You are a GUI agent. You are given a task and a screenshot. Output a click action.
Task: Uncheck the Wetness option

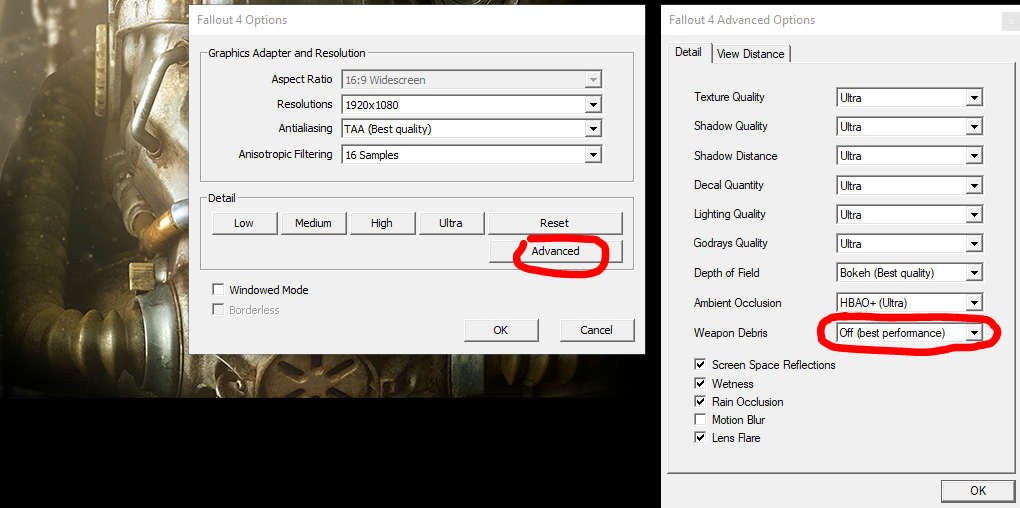point(700,384)
